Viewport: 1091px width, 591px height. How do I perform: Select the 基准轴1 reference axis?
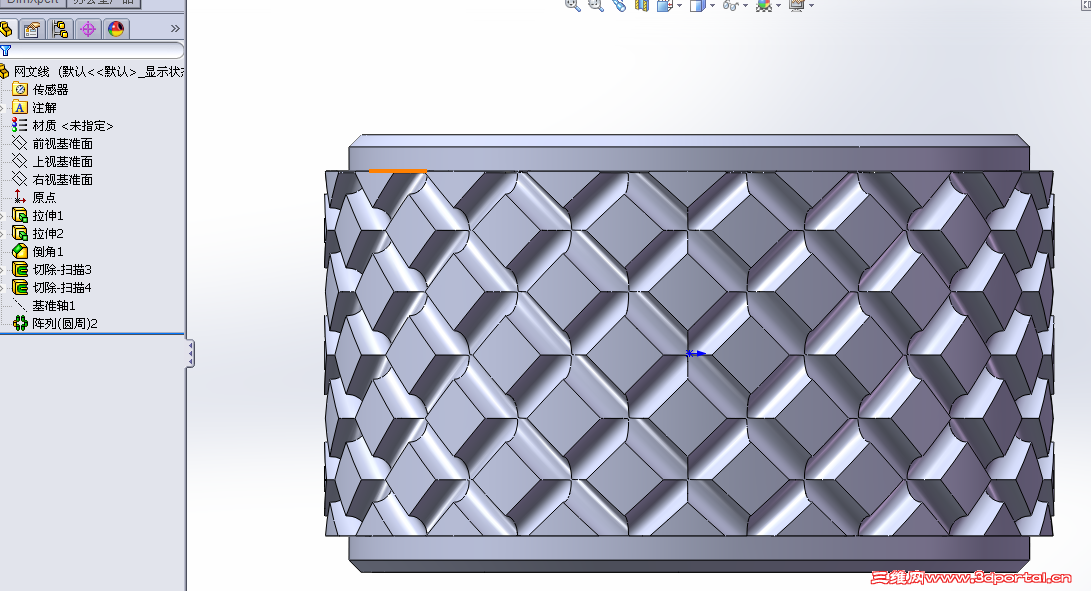tap(54, 306)
